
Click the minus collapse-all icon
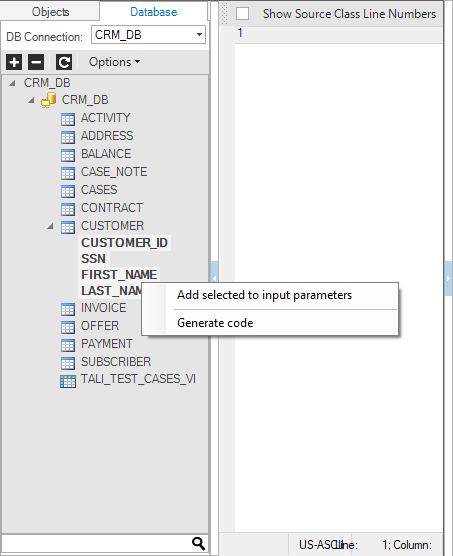tap(36, 62)
